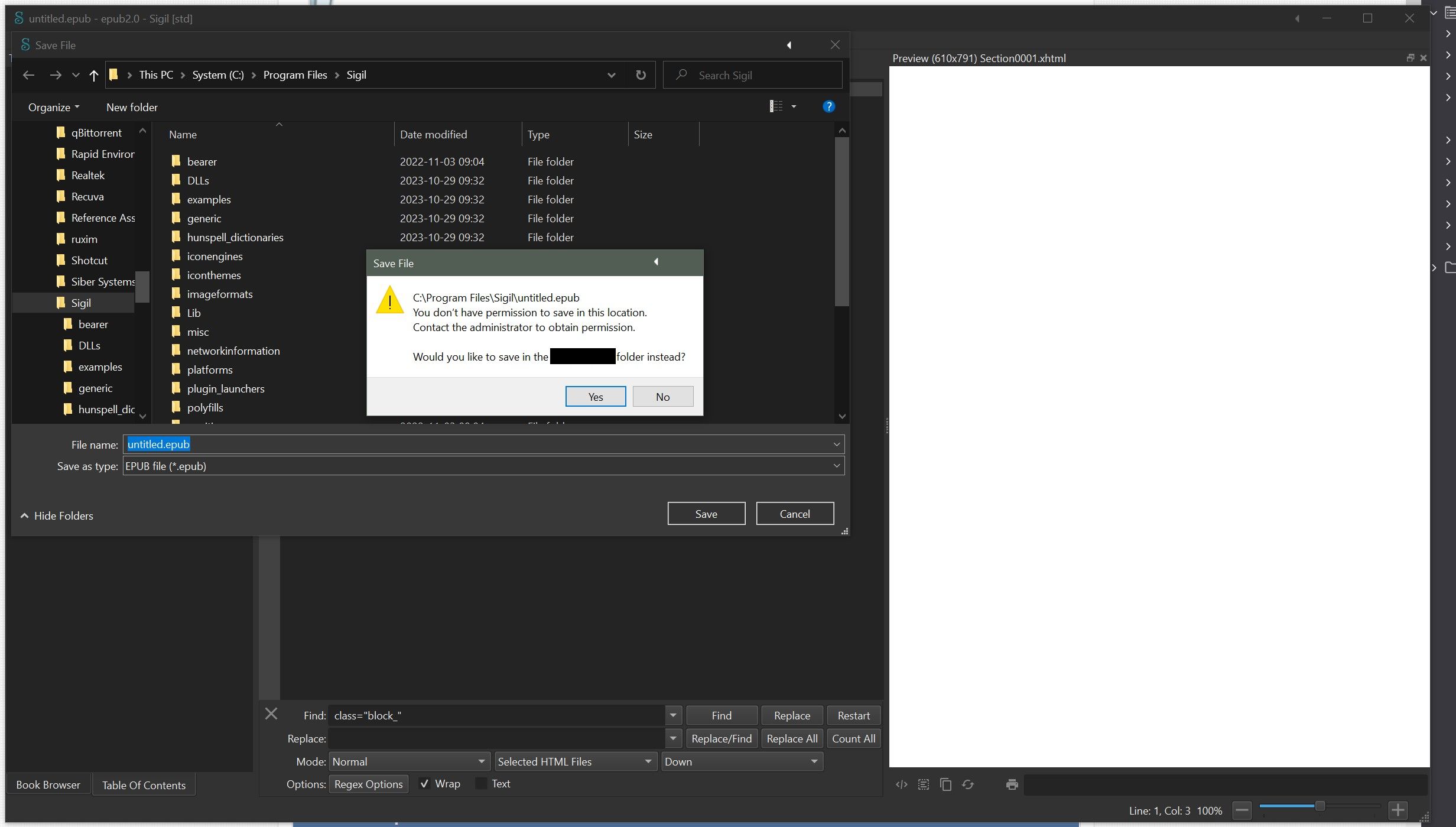
Task: Click the copy icon below preview
Action: (945, 784)
